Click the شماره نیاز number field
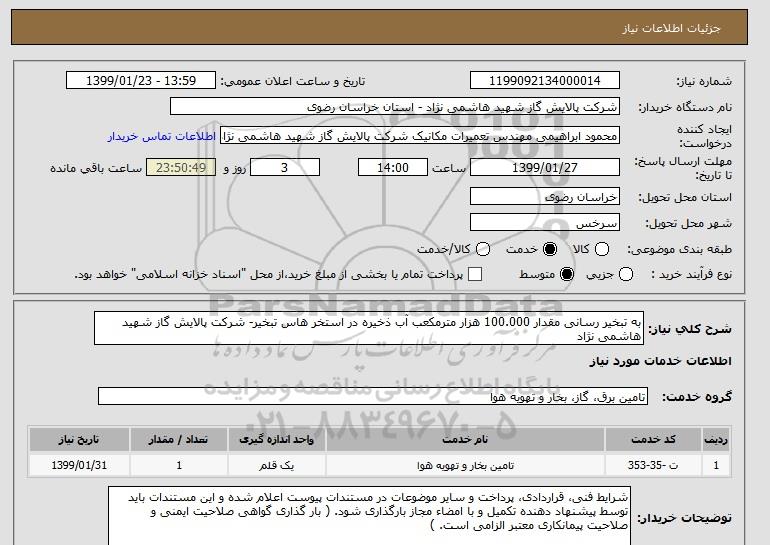The image size is (770, 545). point(545,81)
